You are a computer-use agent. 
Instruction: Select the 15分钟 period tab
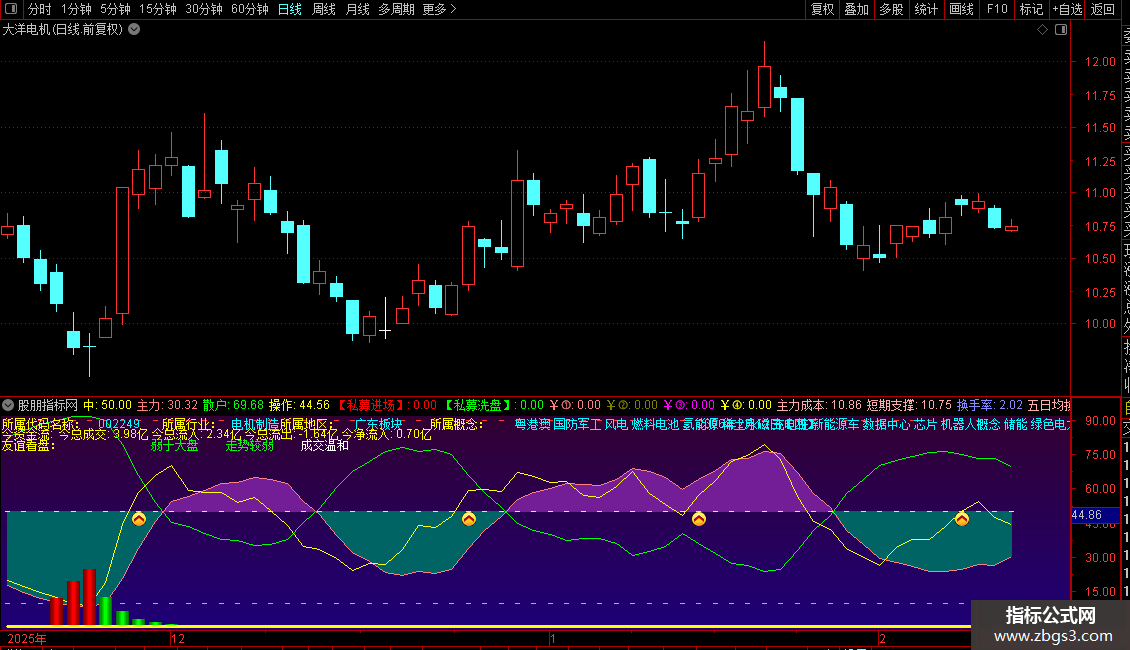(158, 9)
